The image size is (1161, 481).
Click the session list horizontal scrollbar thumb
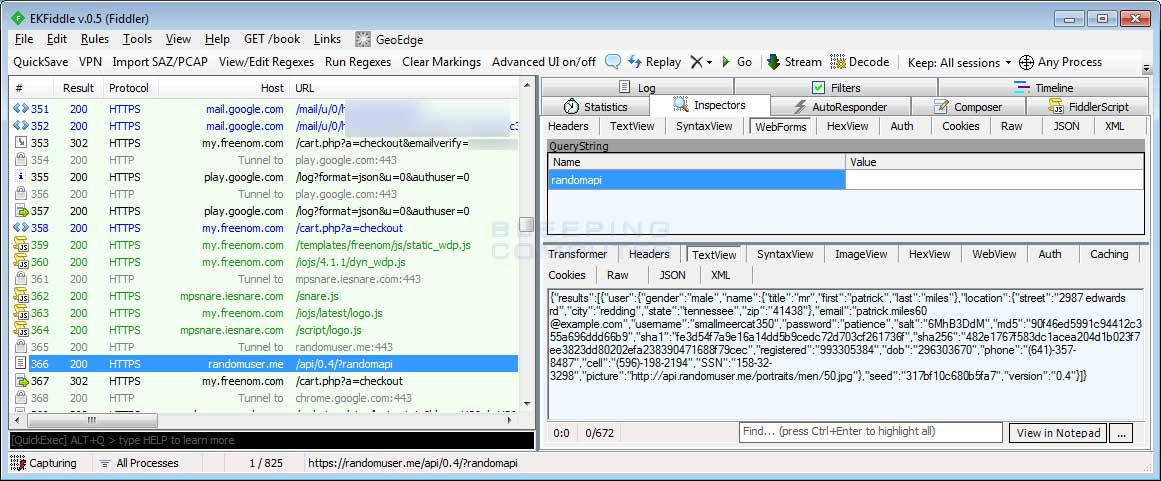pos(92,420)
